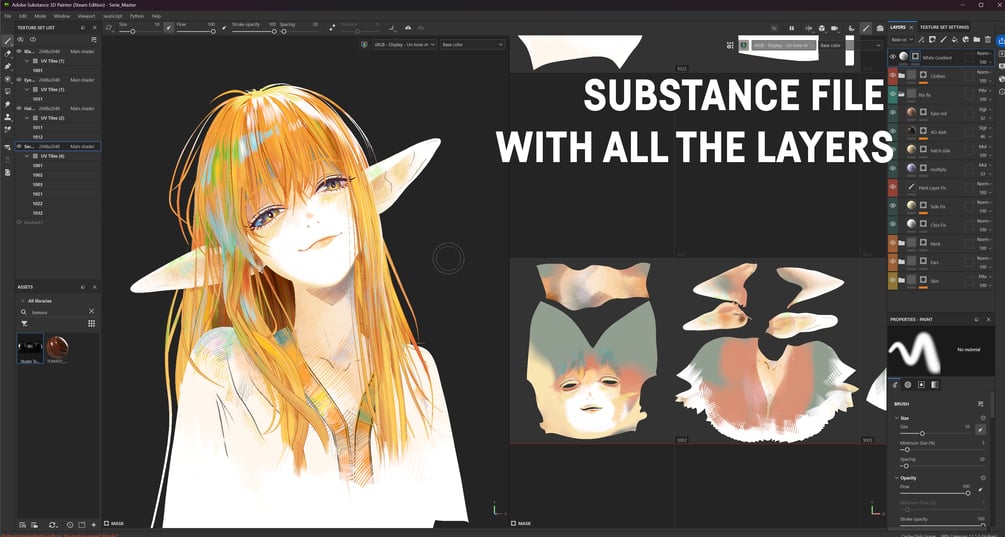Hide the Clothes layer folder
The image size is (1005, 537).
[x=893, y=76]
